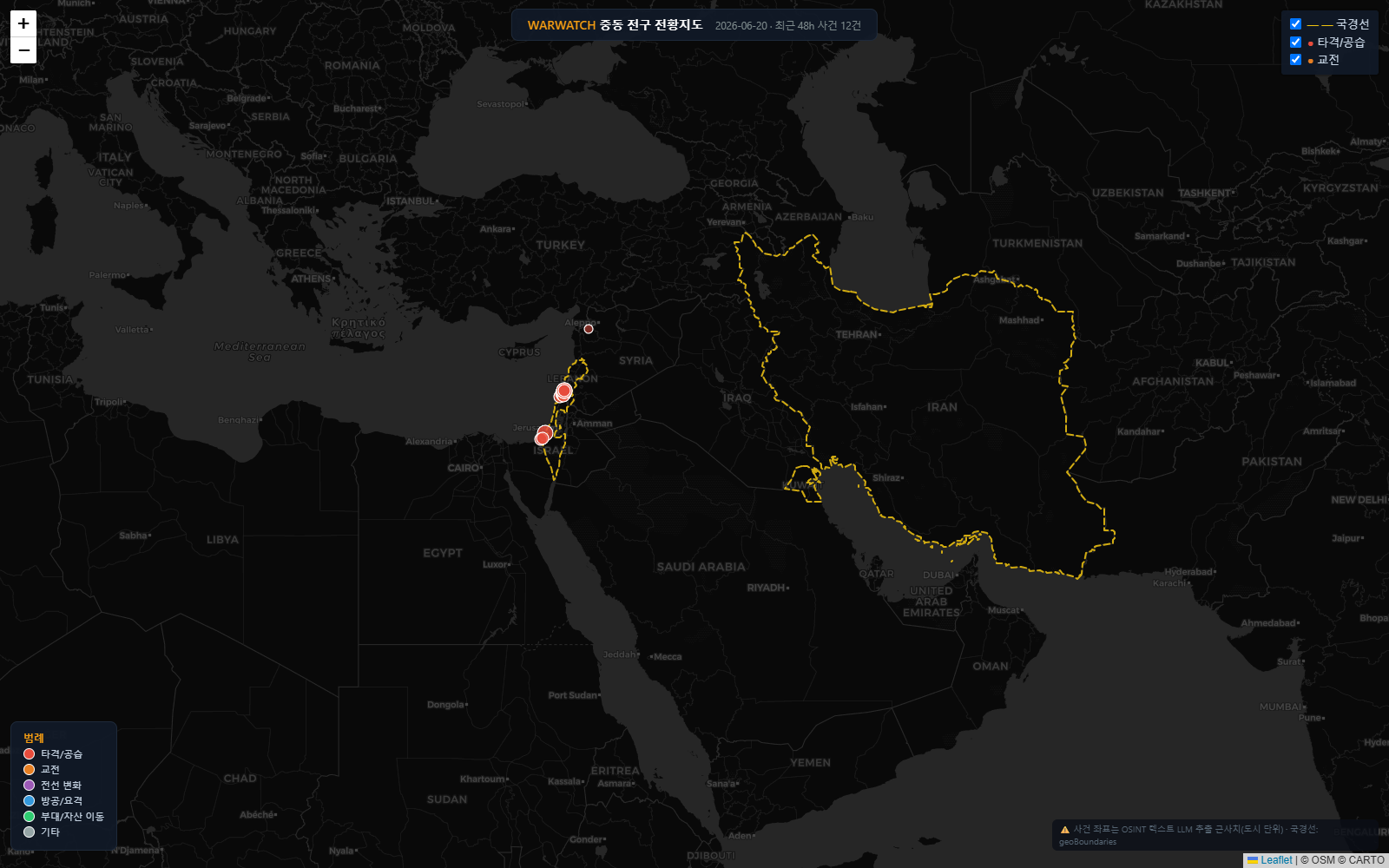
Task: Click the DUBAI city label
Action: click(939, 575)
